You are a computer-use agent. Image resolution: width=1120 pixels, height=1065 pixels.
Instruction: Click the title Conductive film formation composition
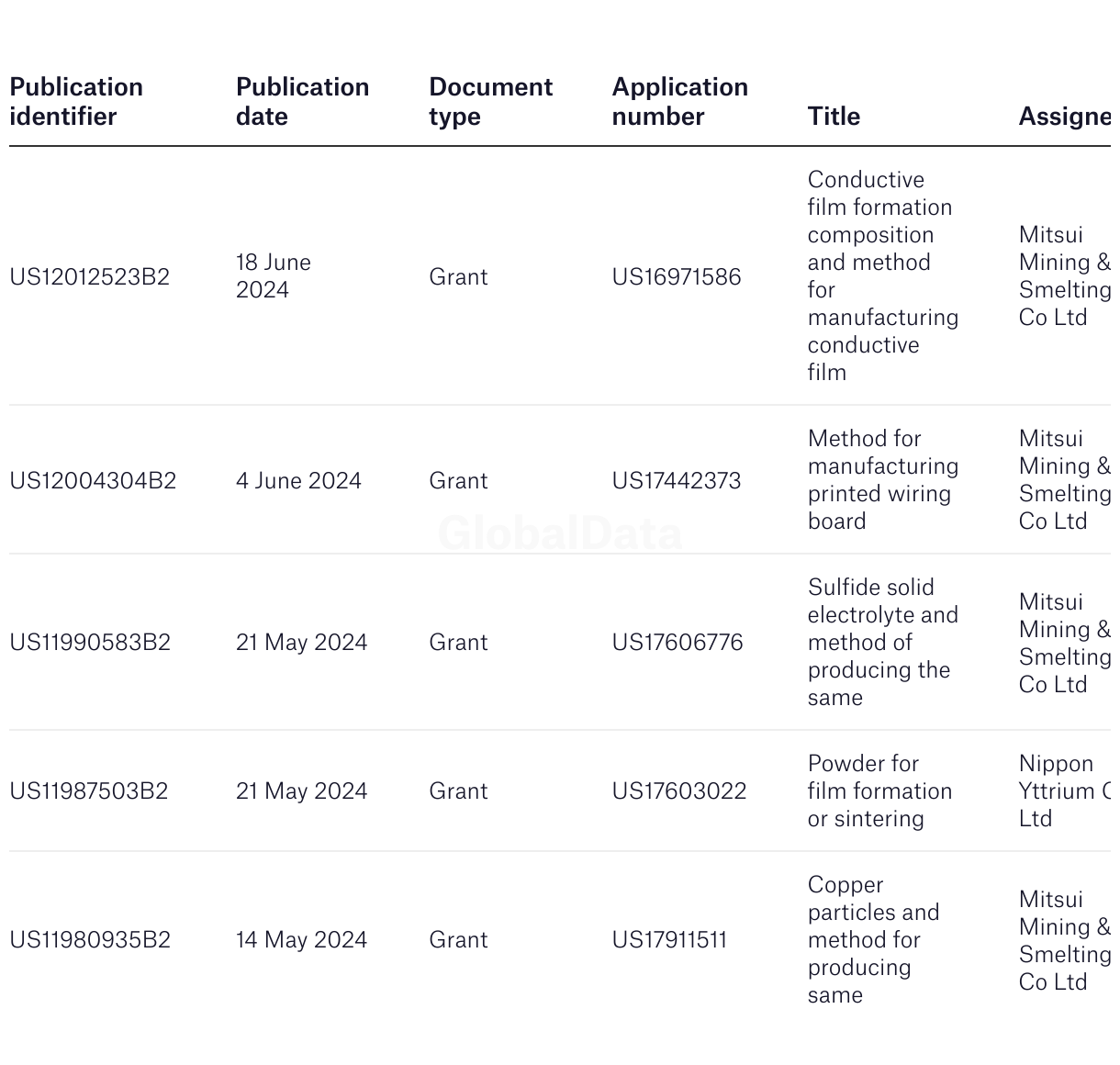pos(883,276)
